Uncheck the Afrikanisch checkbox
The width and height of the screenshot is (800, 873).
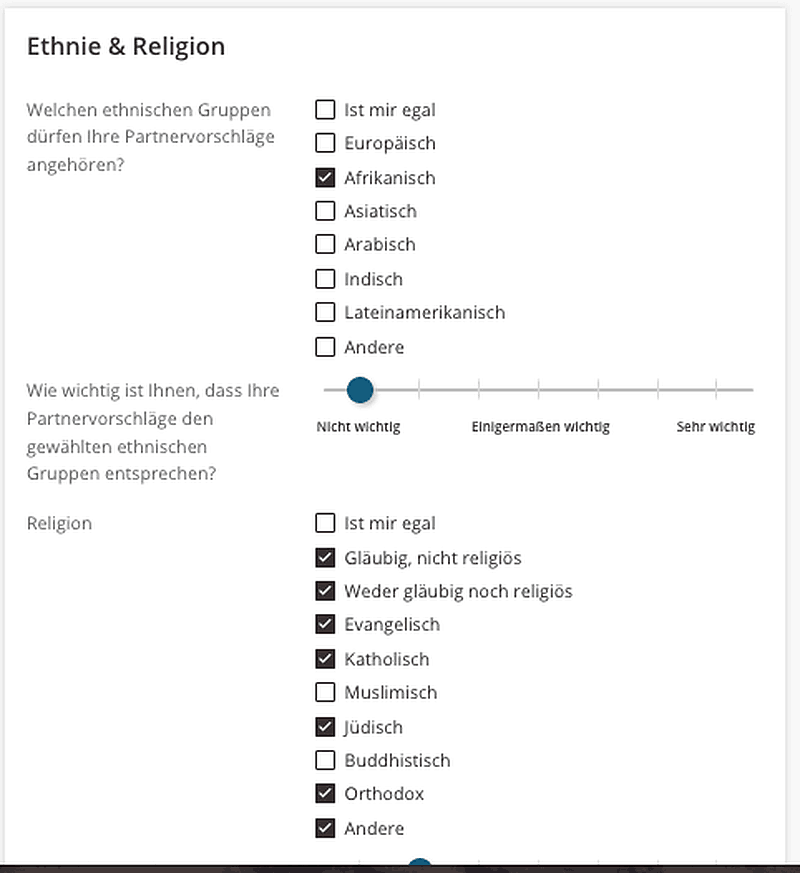(x=325, y=178)
